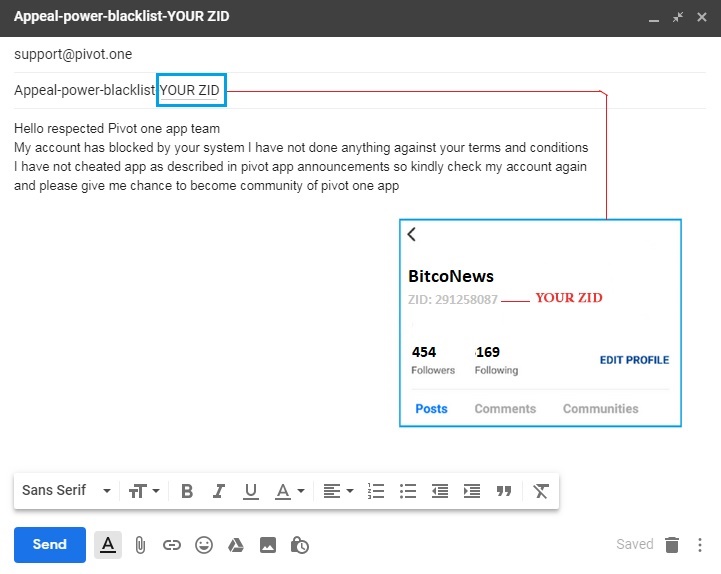Decrease the indent
The image size is (721, 574).
tap(440, 491)
